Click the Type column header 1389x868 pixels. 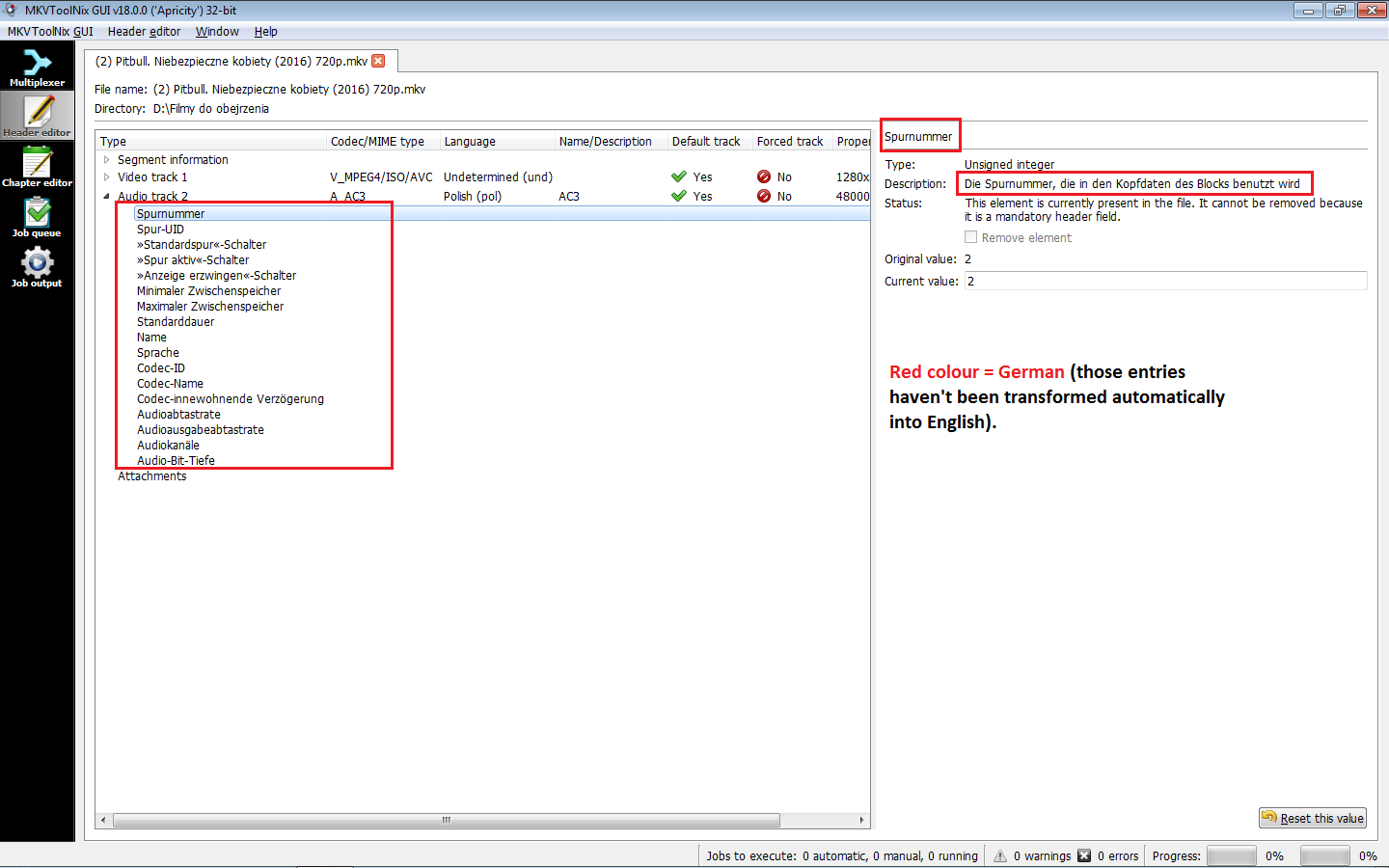(211, 141)
